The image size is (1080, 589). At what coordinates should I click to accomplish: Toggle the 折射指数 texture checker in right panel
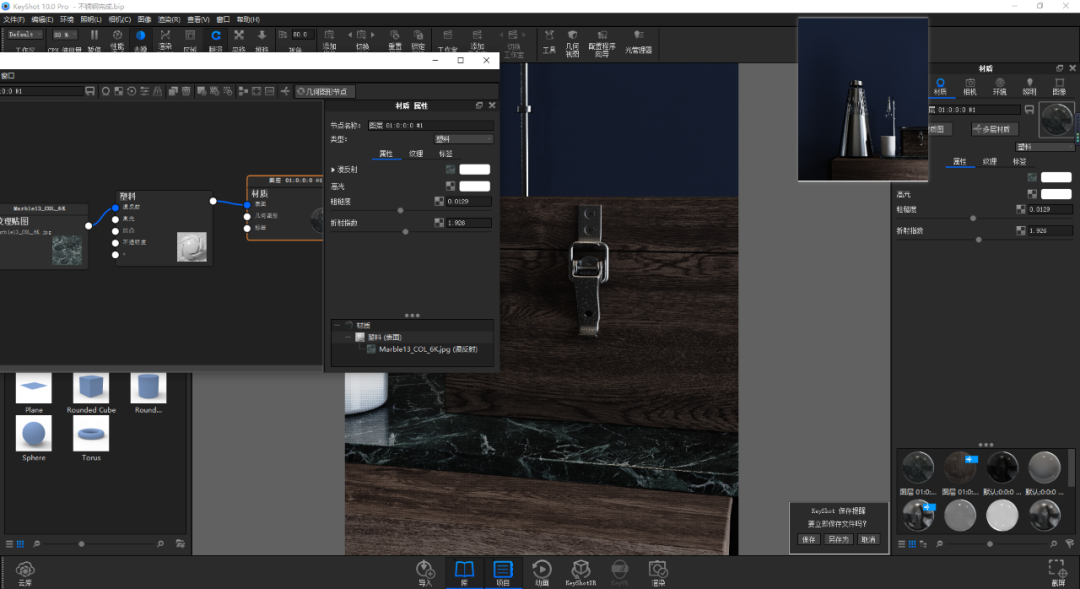(x=1021, y=231)
